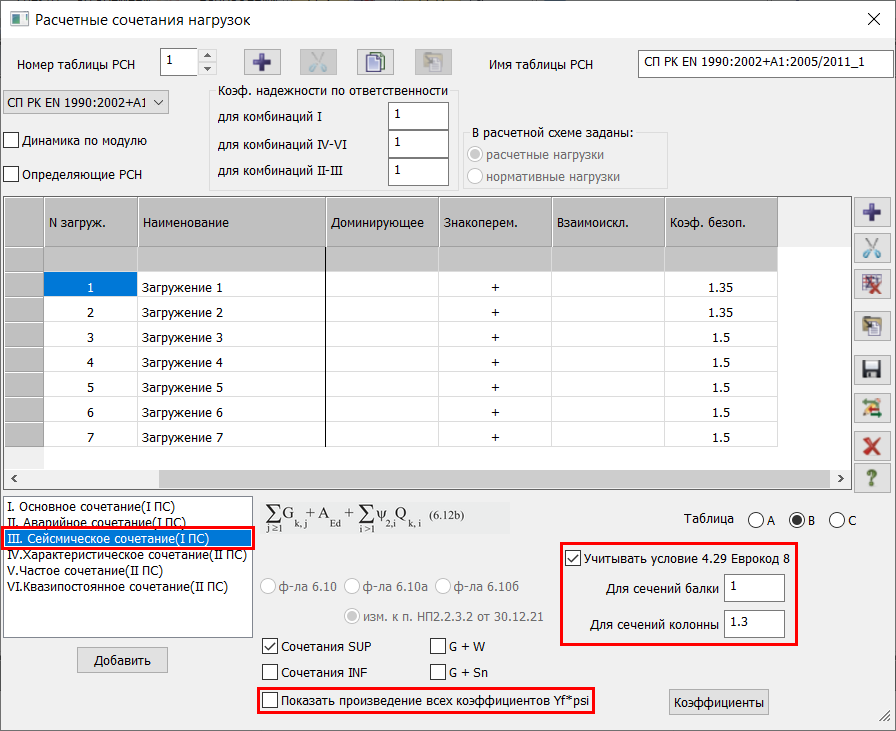
Task: Uncheck Учитывать условие 4.29 Еврокод 8
Action: [x=573, y=558]
